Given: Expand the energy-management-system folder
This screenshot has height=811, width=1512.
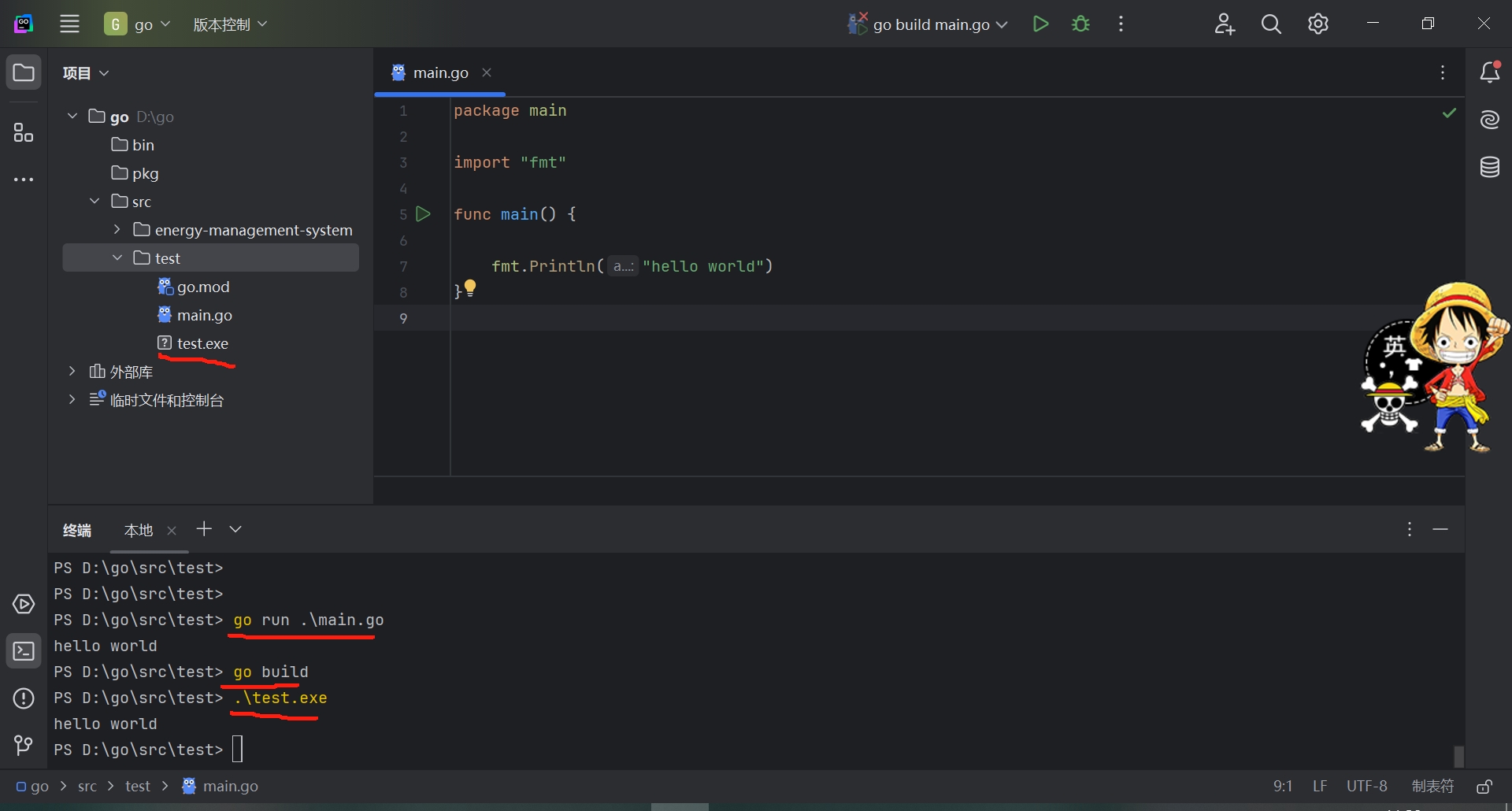Looking at the screenshot, I should 117,230.
